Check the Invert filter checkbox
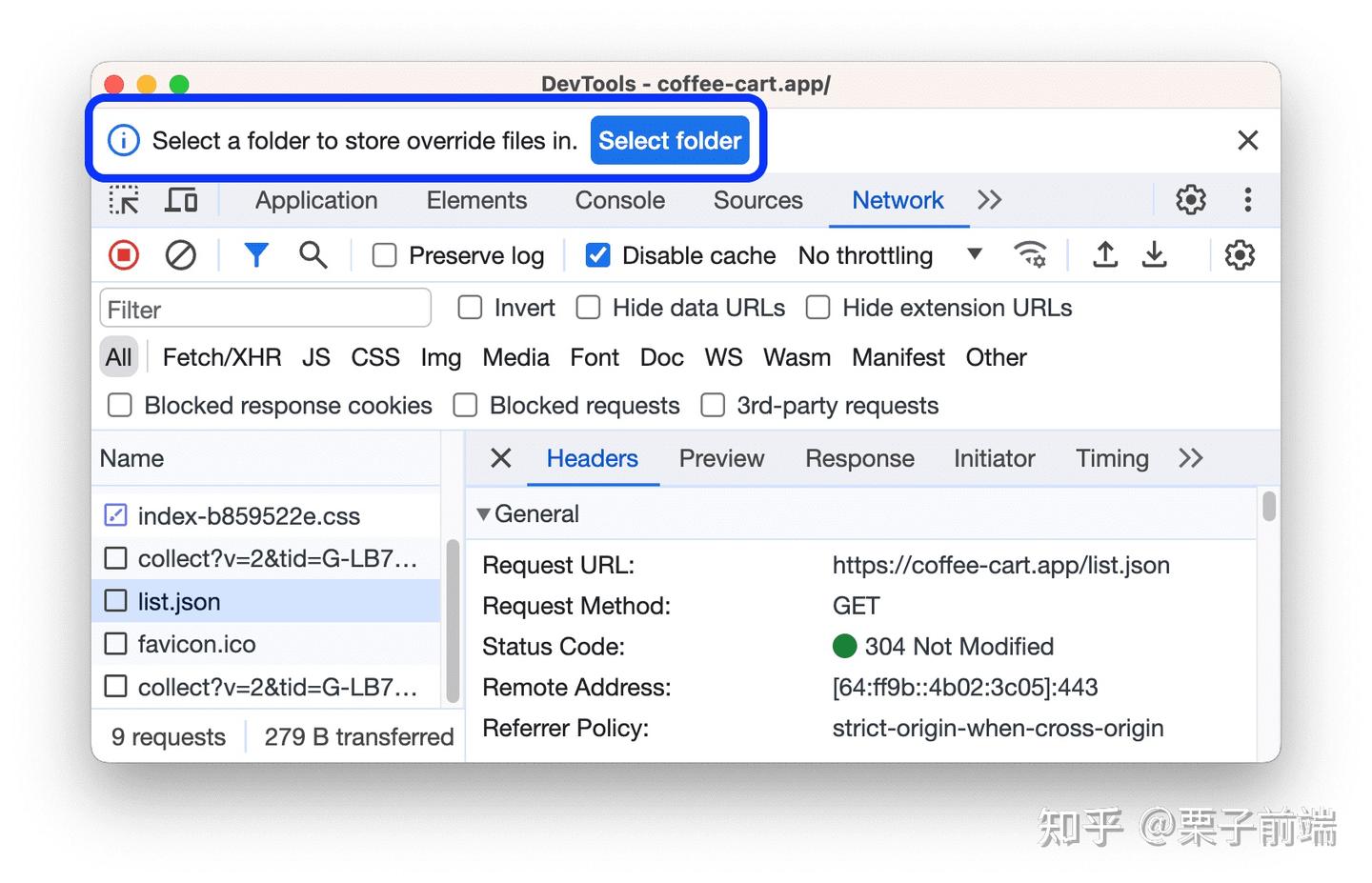This screenshot has height=883, width=1372. tap(470, 308)
